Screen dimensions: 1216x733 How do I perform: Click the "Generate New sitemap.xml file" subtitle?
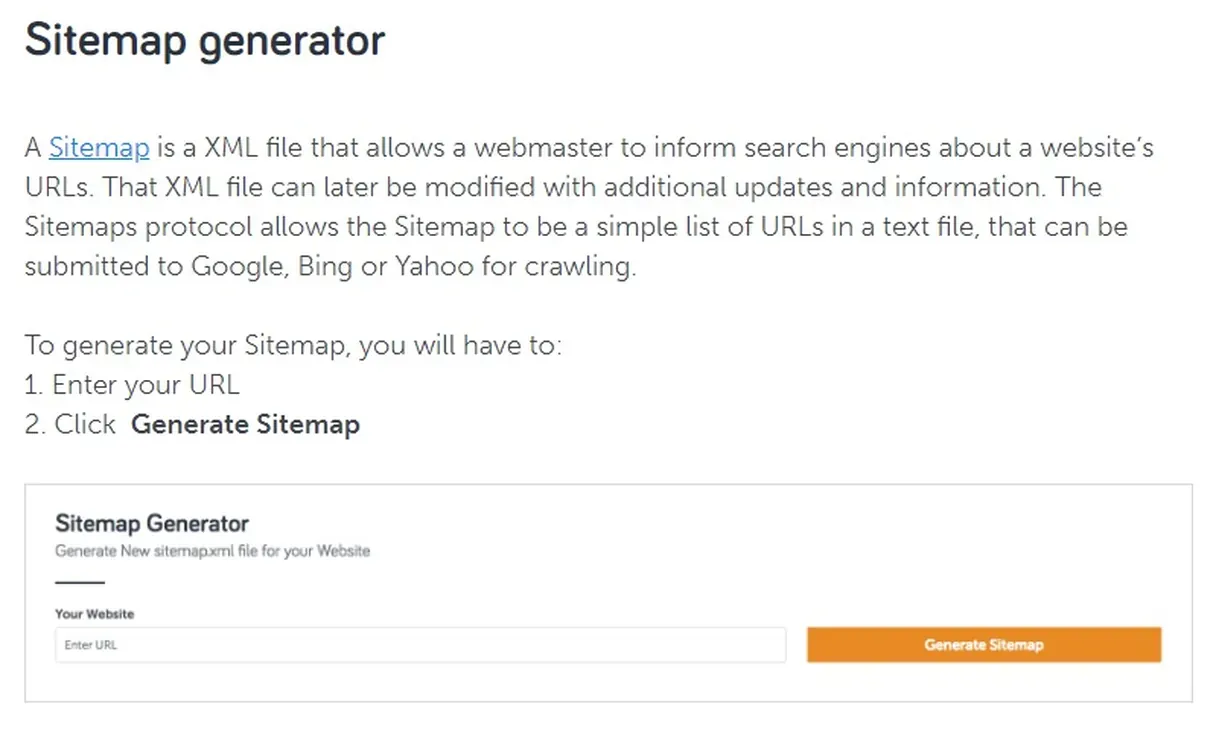[212, 551]
